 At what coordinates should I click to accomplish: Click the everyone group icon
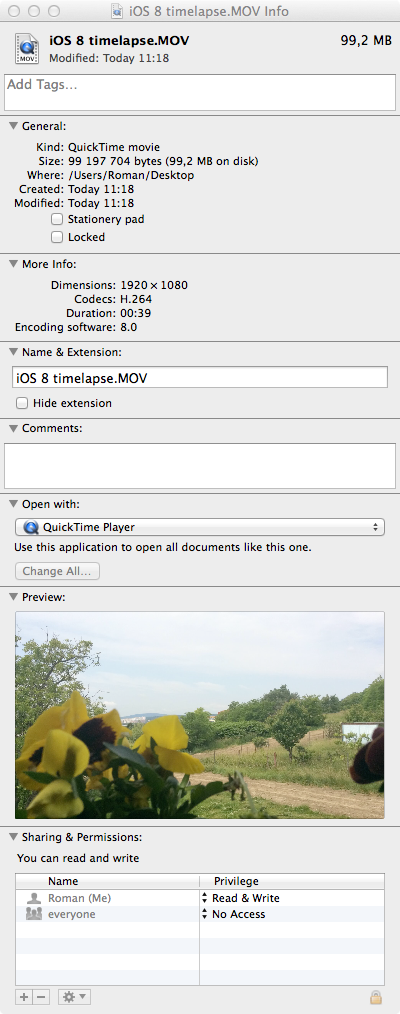[34, 914]
